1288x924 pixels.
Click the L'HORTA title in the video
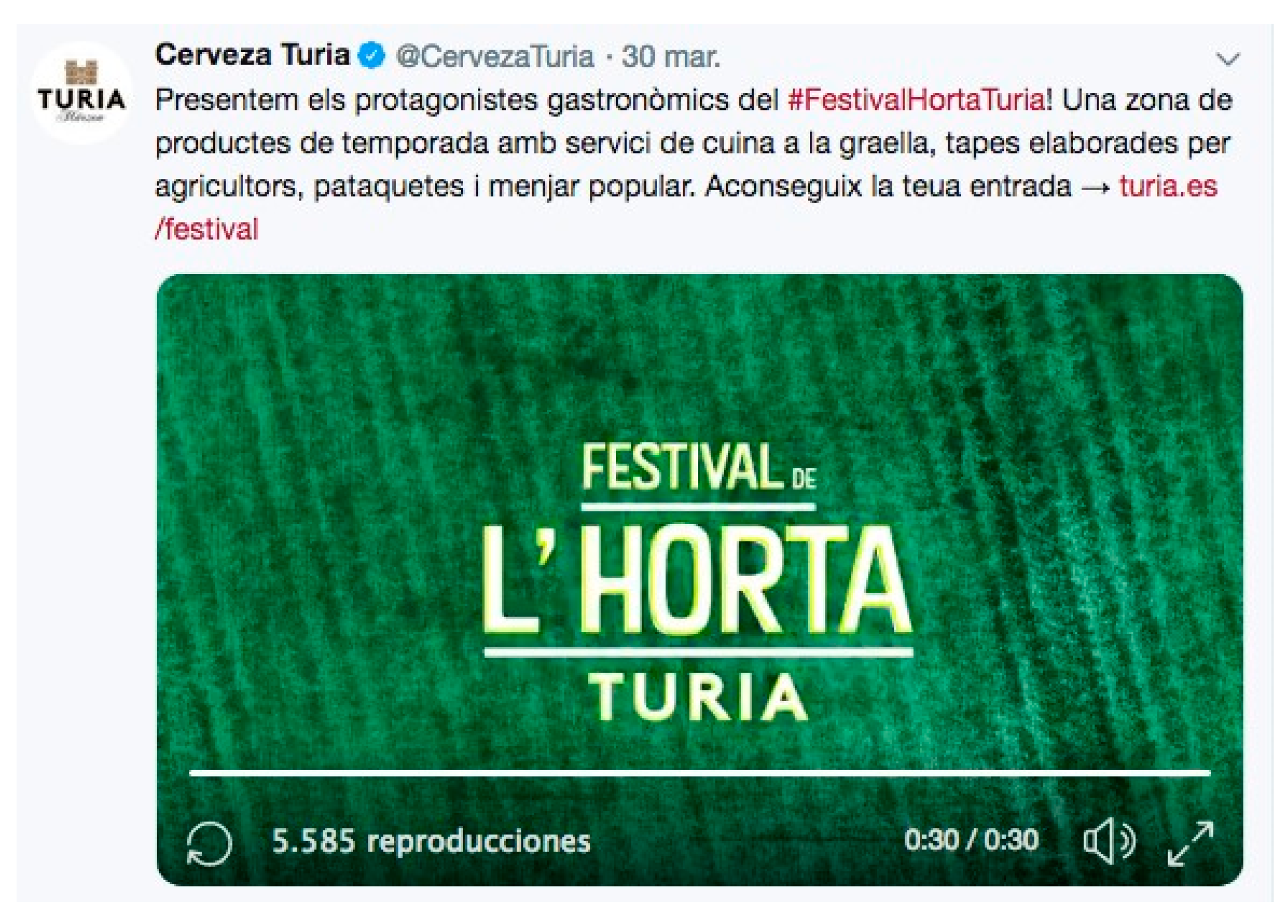click(697, 579)
